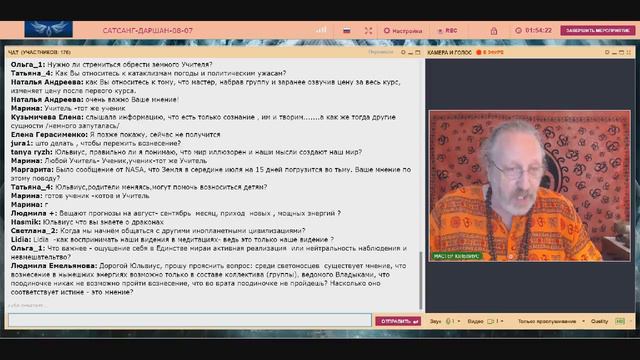Screen dimensions: 640x360
Task: Click Людмила +'s message about август-сентябрь прогнозы
Action: pos(176,213)
